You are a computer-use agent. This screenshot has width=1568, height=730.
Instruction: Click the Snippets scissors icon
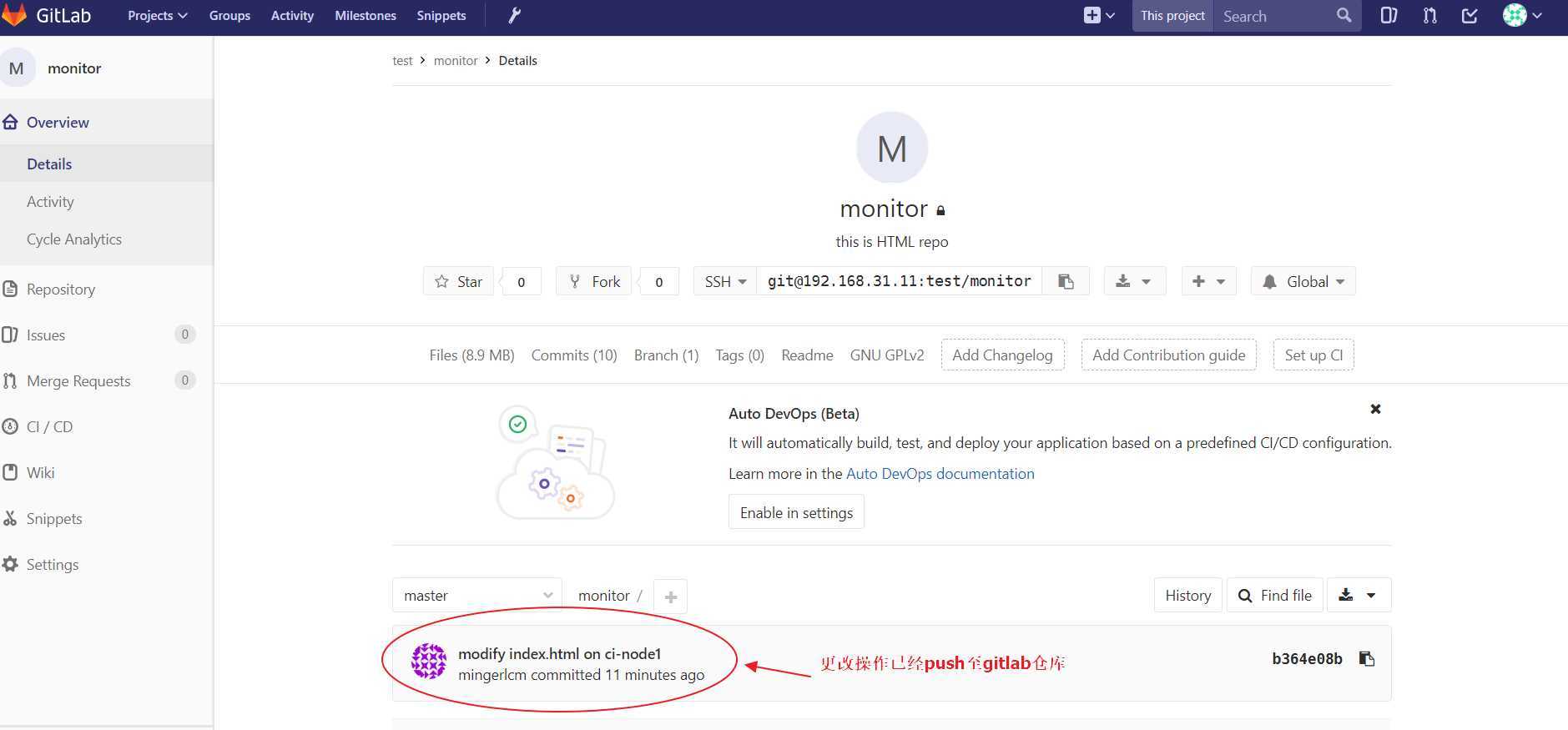[x=10, y=519]
